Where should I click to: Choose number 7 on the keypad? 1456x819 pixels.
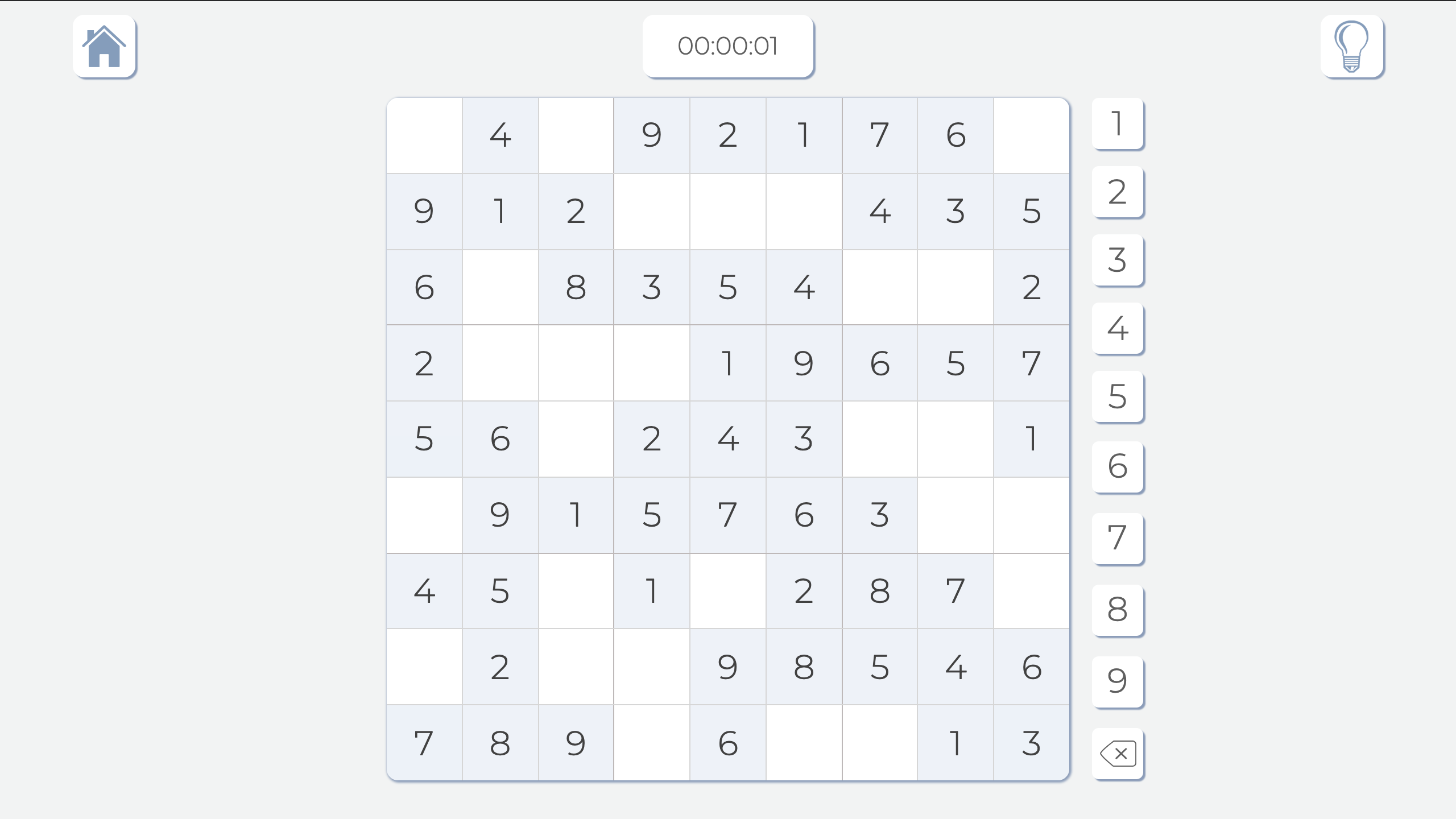tap(1118, 537)
